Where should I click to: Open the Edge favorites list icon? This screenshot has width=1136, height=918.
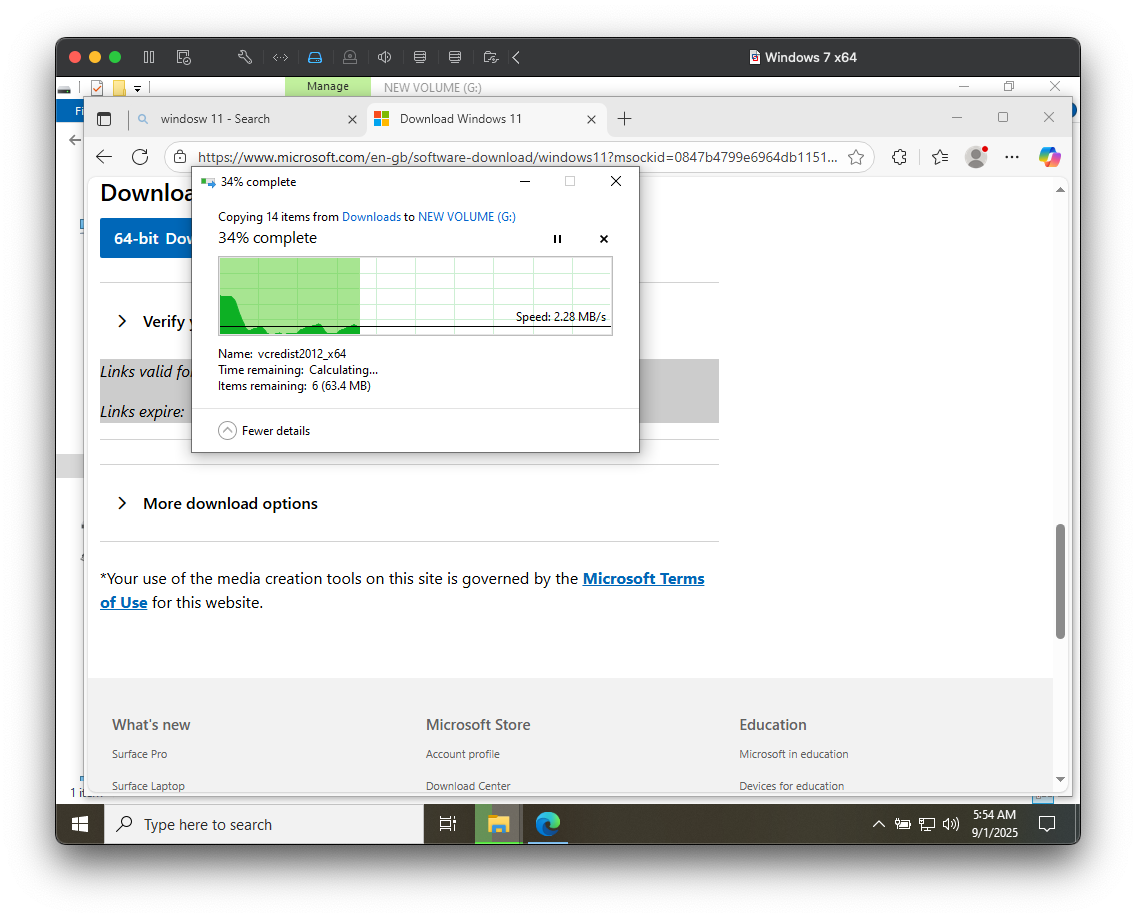(940, 157)
